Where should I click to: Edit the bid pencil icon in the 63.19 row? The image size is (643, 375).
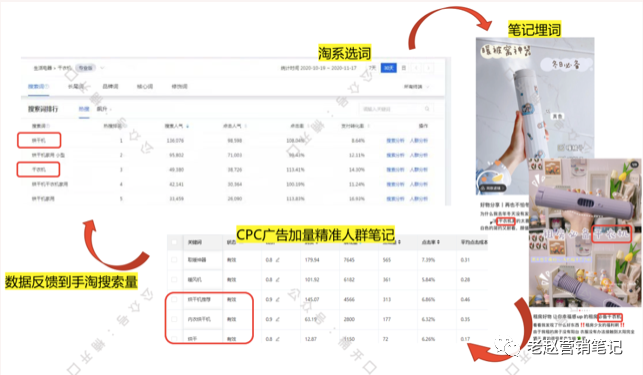point(277,319)
